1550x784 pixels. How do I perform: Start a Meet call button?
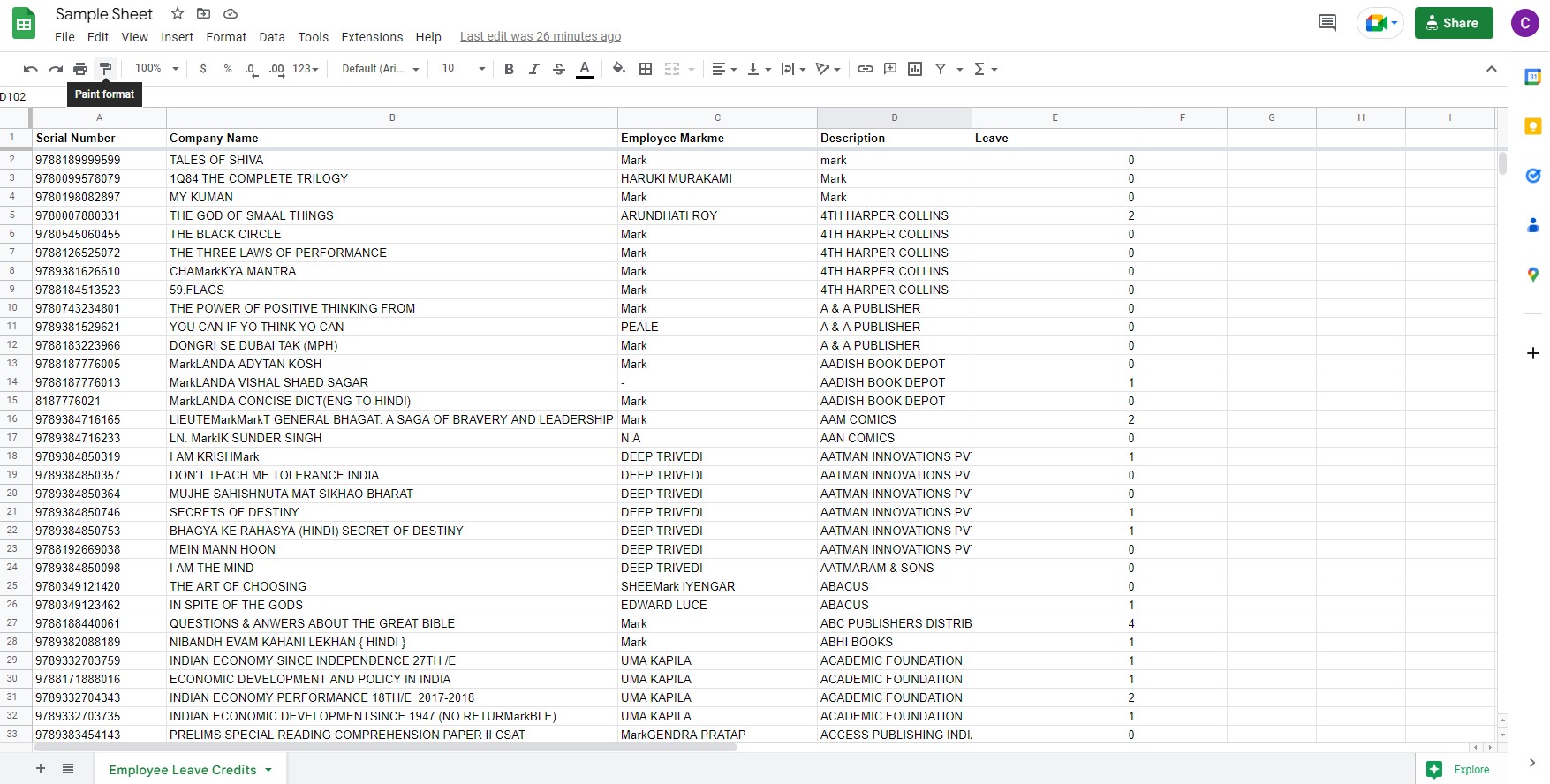coord(1380,23)
